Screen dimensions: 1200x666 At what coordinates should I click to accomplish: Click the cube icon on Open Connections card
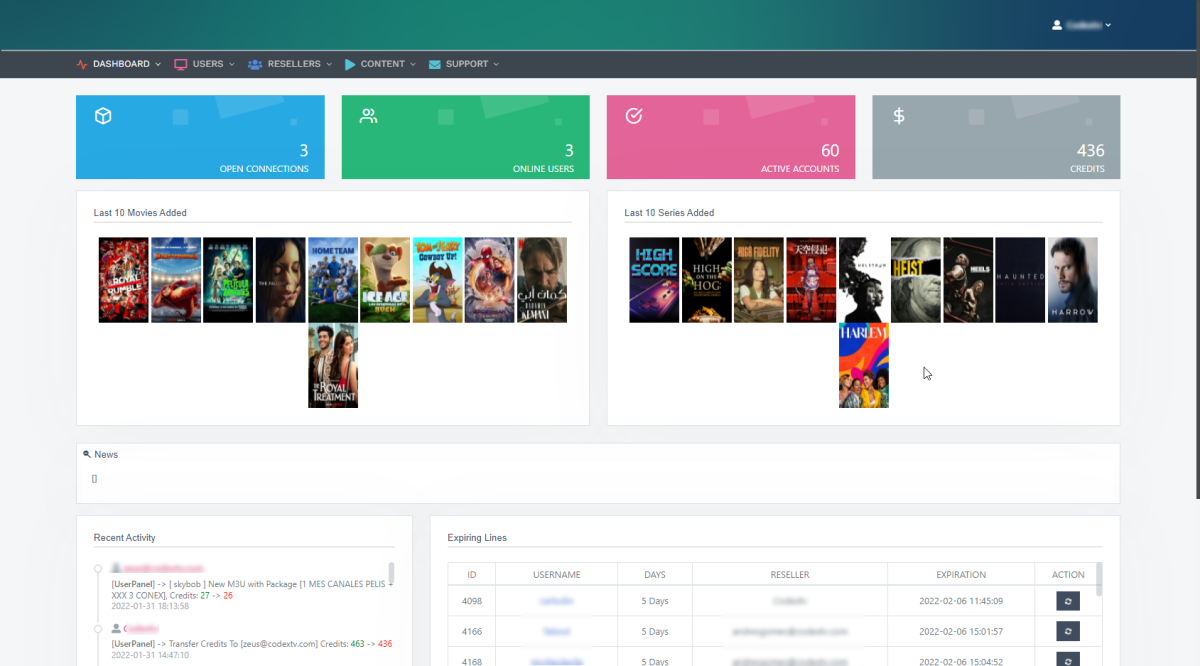pyautogui.click(x=103, y=116)
